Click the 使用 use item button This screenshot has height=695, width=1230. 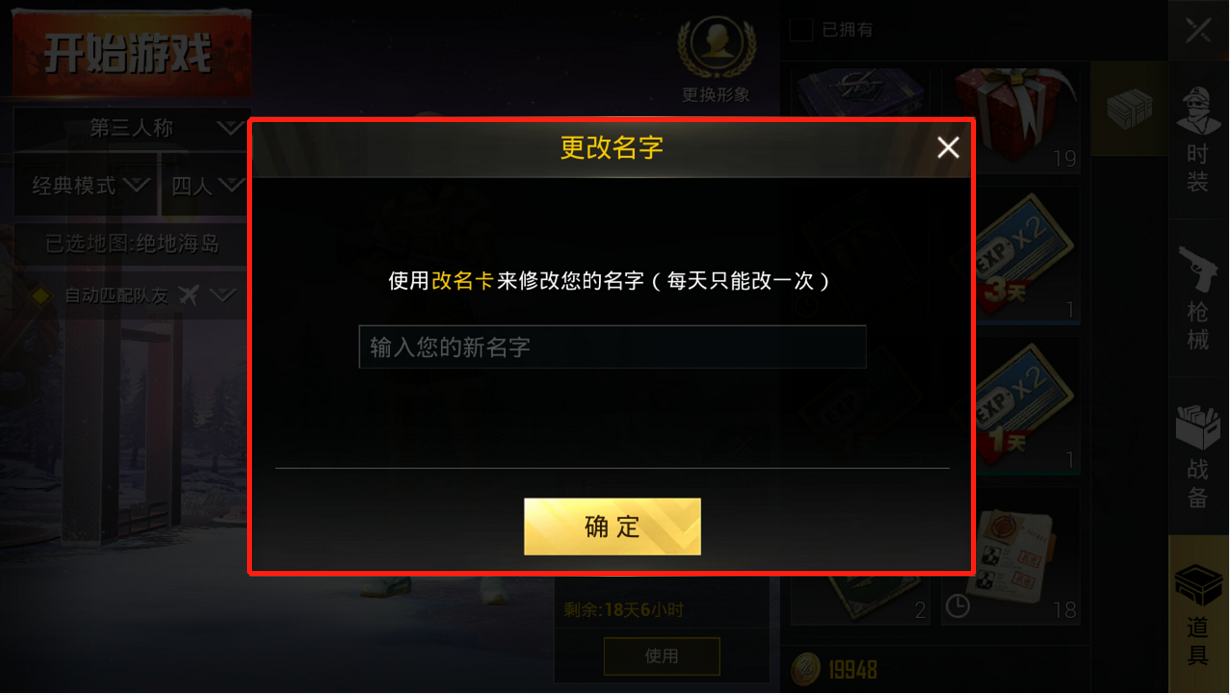point(661,656)
